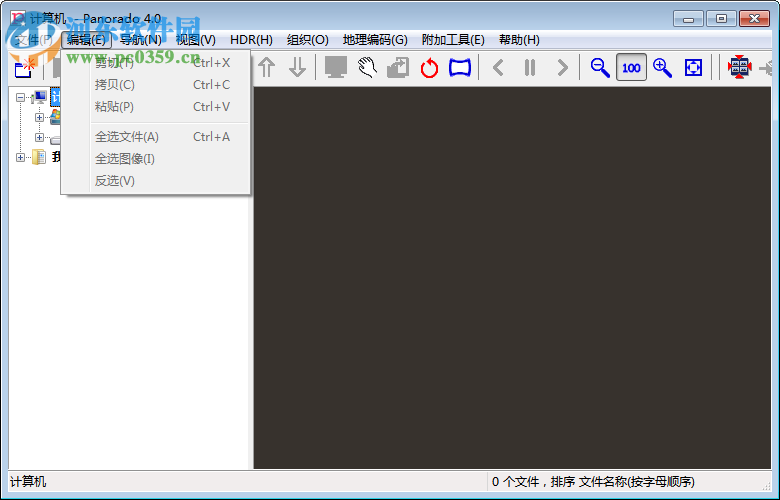Open the 视图(V) menu
The height and width of the screenshot is (500, 780).
(195, 40)
